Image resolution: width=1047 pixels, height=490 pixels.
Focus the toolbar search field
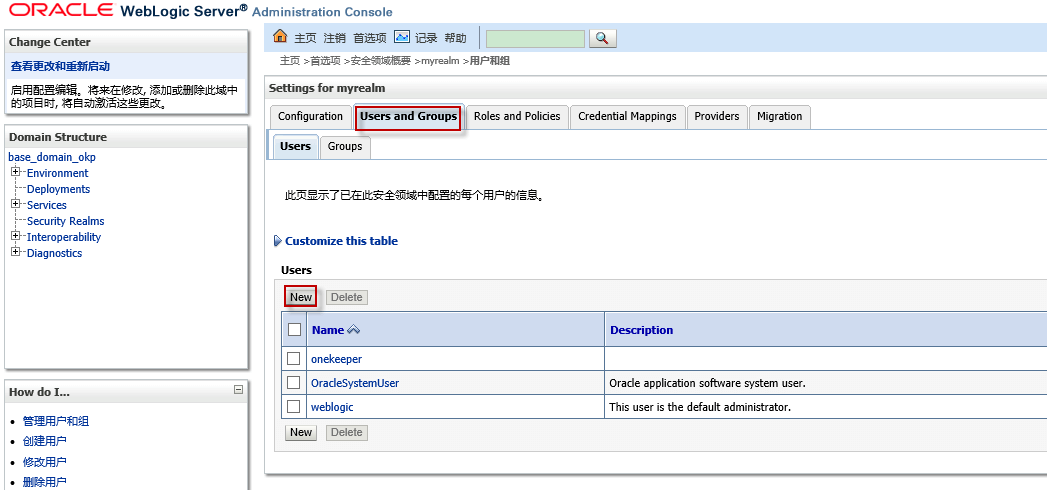point(536,39)
